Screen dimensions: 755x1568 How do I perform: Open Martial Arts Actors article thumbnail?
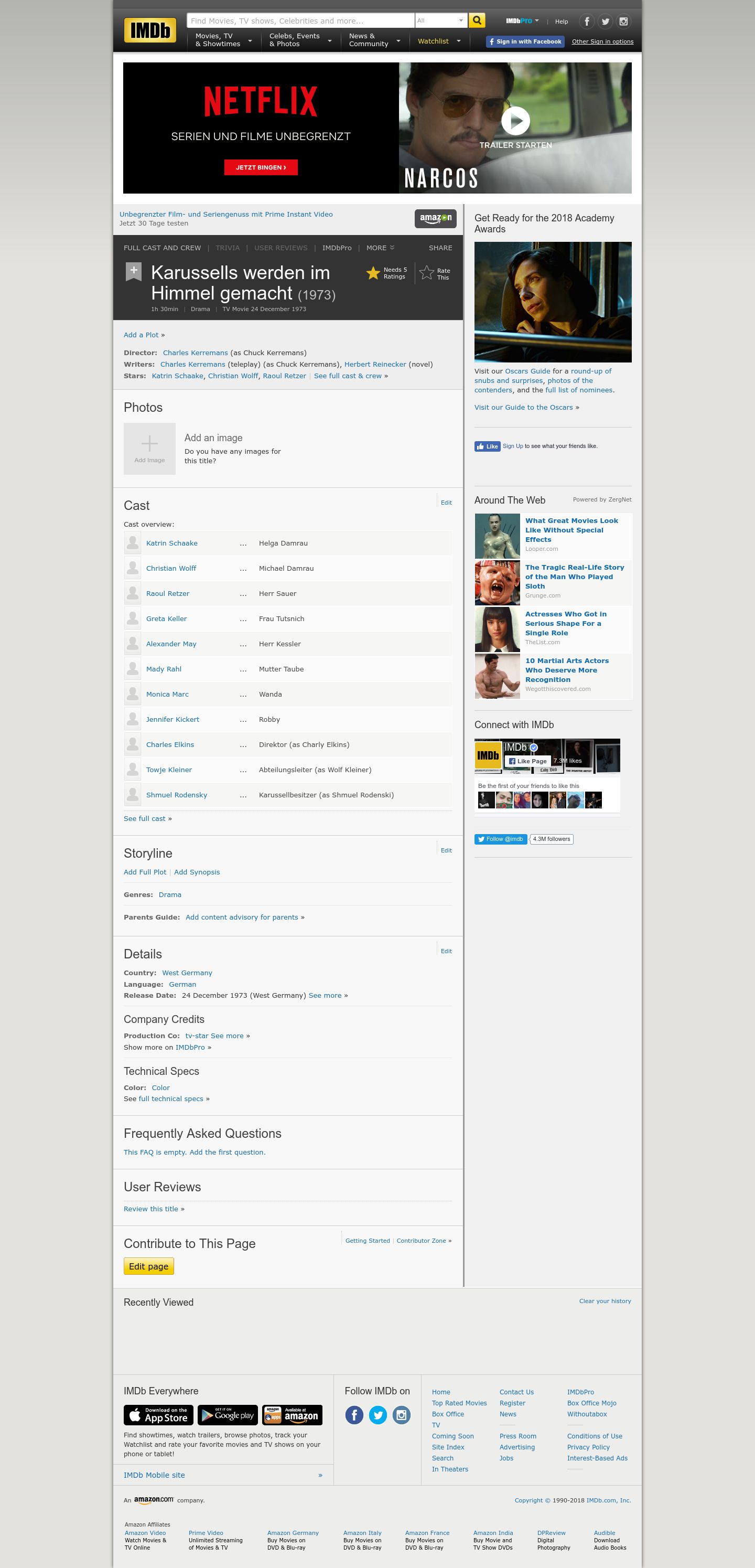point(498,676)
